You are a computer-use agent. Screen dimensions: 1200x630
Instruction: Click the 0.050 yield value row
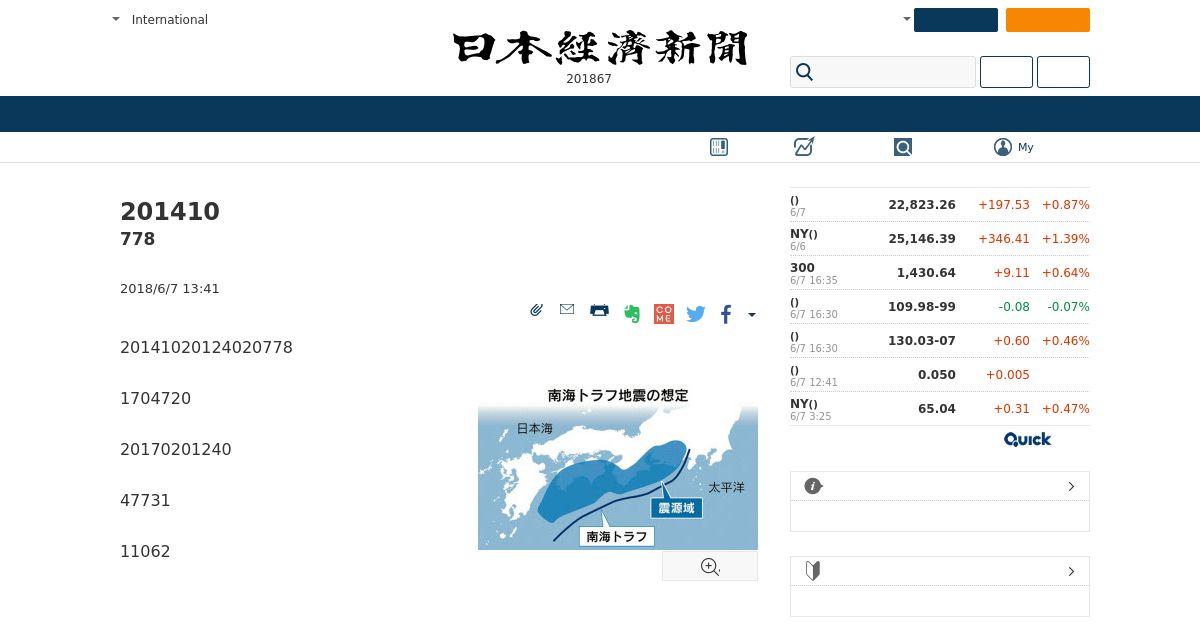pyautogui.click(x=940, y=375)
